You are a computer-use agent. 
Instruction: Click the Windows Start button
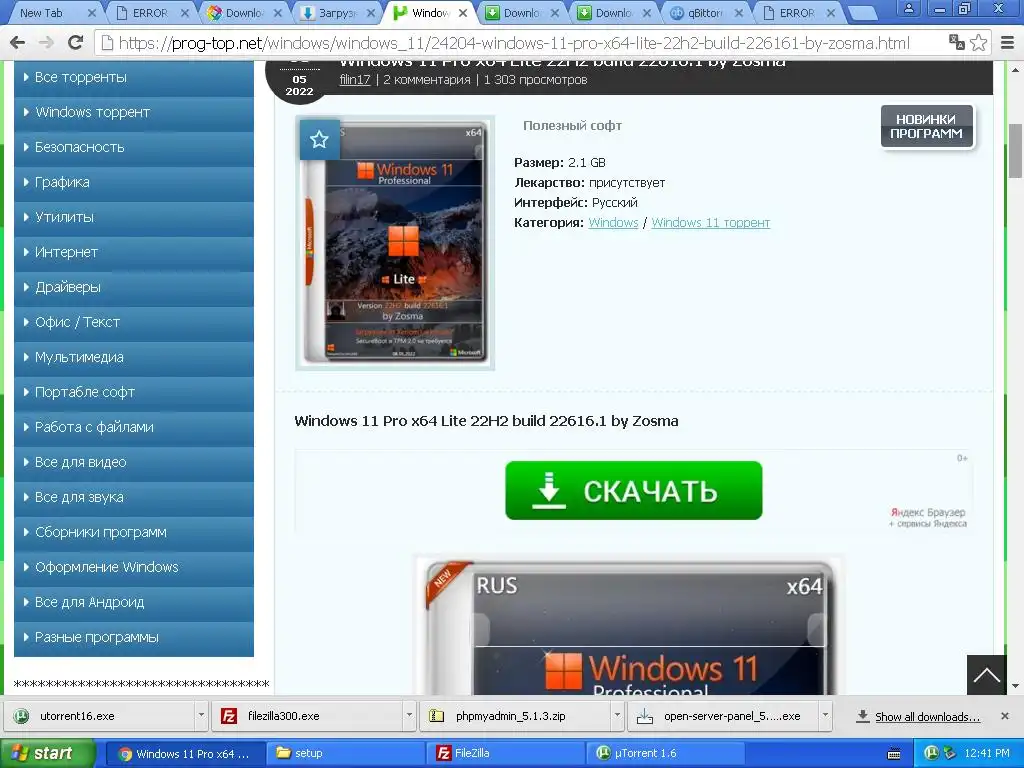pyautogui.click(x=46, y=753)
